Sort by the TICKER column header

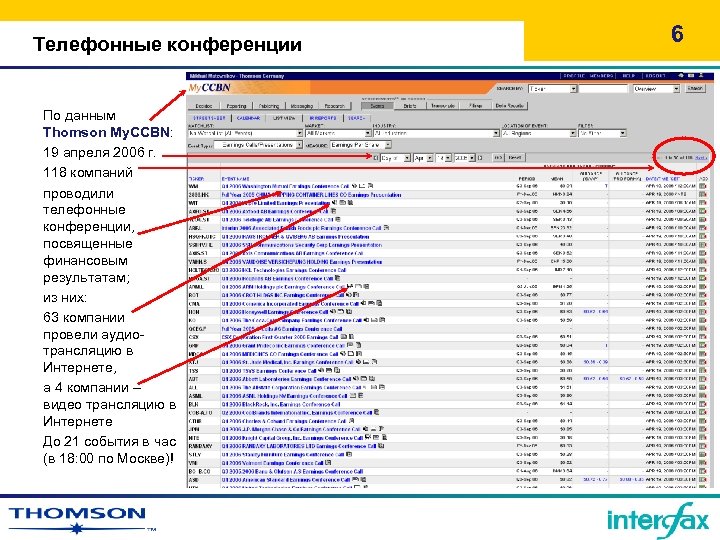196,179
